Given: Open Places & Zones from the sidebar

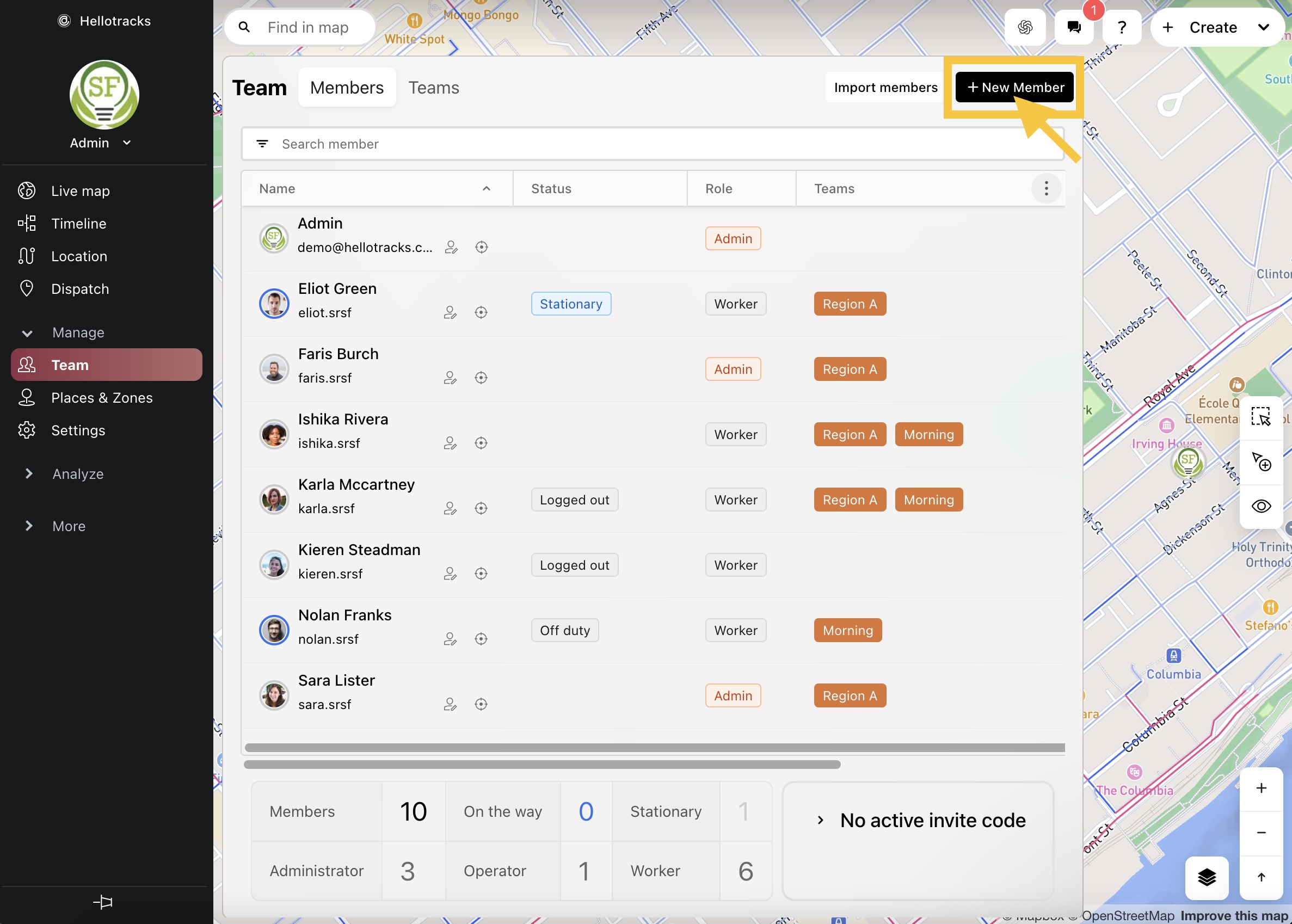Looking at the screenshot, I should click(x=101, y=398).
